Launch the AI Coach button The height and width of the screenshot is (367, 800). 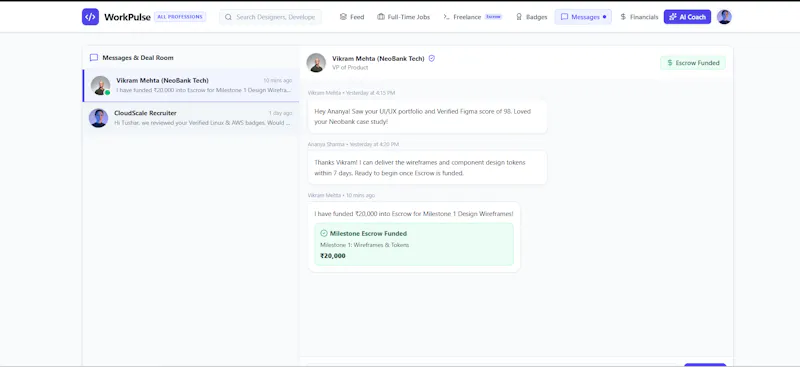[687, 17]
